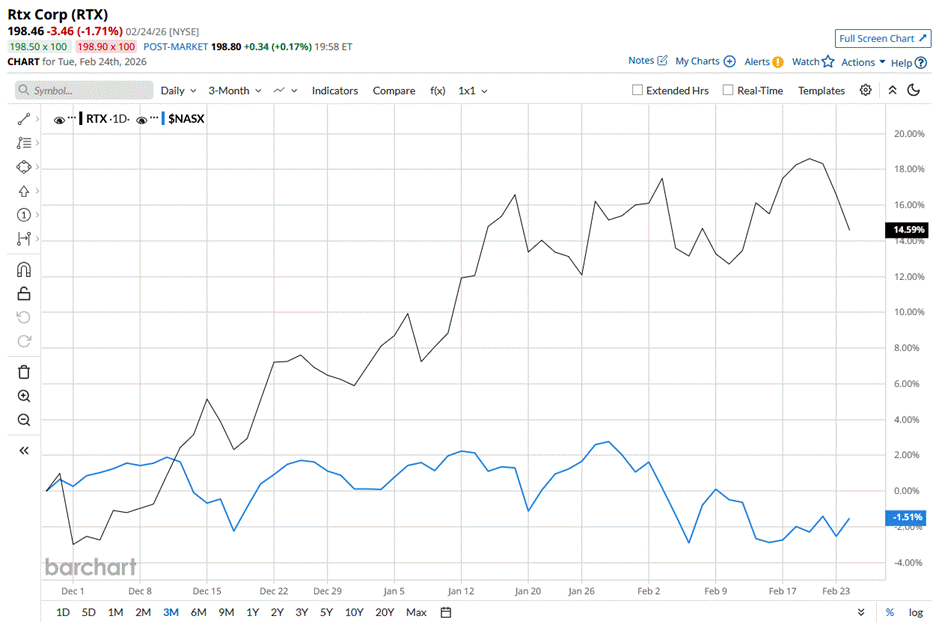Image resolution: width=936 pixels, height=622 pixels.
Task: Zoom in with the magnifier plus icon
Action: pyautogui.click(x=24, y=396)
